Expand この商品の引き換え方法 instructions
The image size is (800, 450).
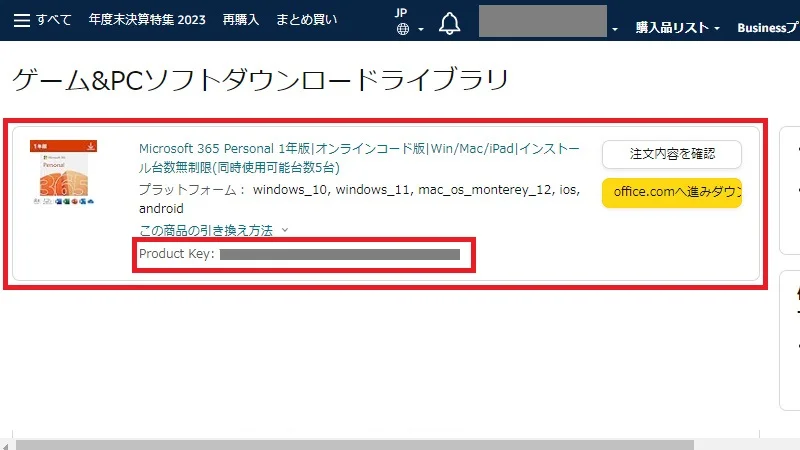pyautogui.click(x=214, y=230)
